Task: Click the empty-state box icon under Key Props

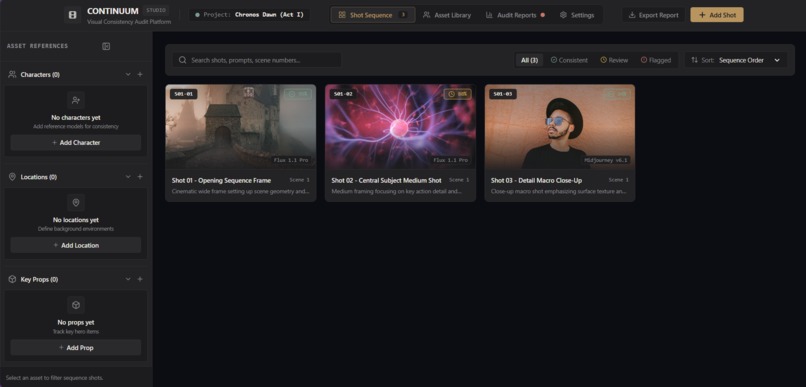Action: tap(76, 305)
